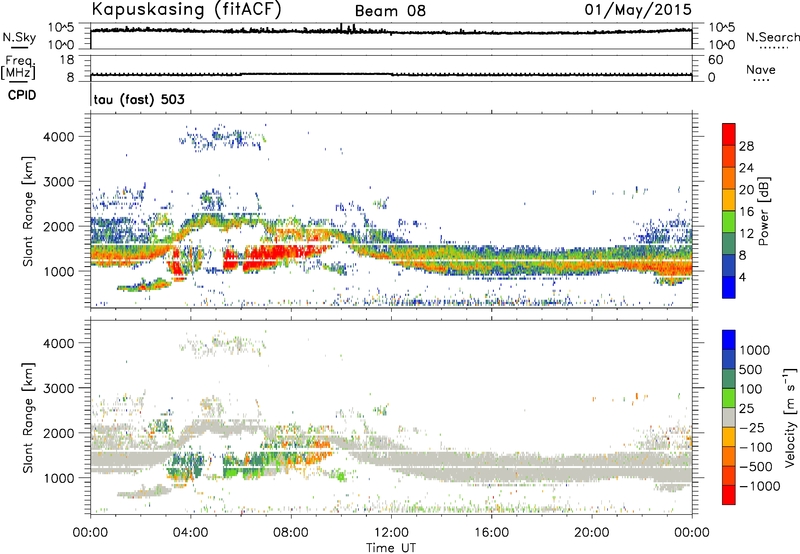Click the '04:00' time axis tick label
800x554 pixels.
click(x=190, y=533)
